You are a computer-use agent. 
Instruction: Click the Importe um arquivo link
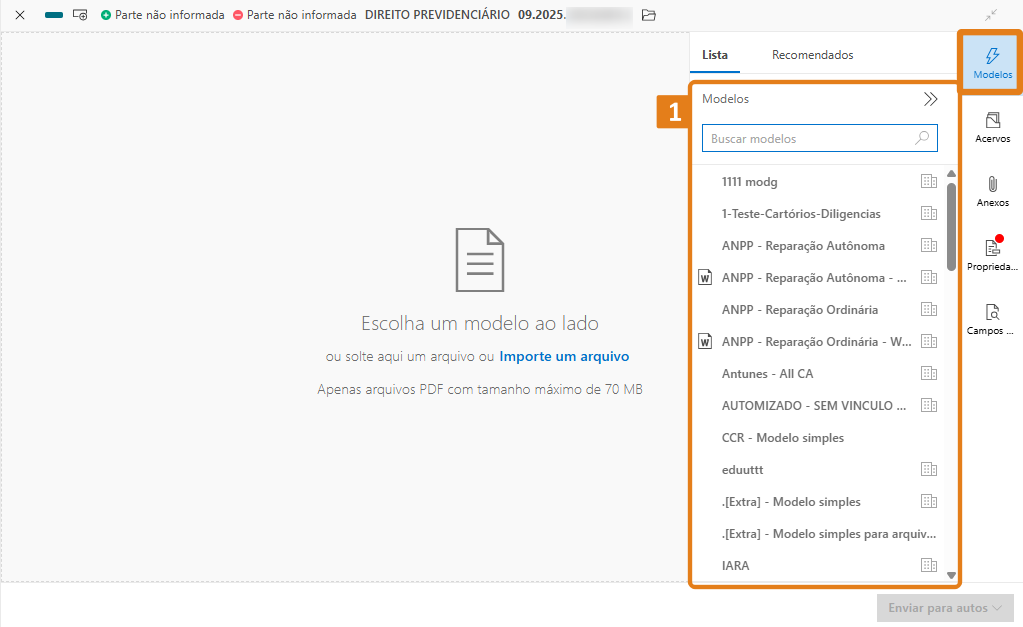[564, 356]
